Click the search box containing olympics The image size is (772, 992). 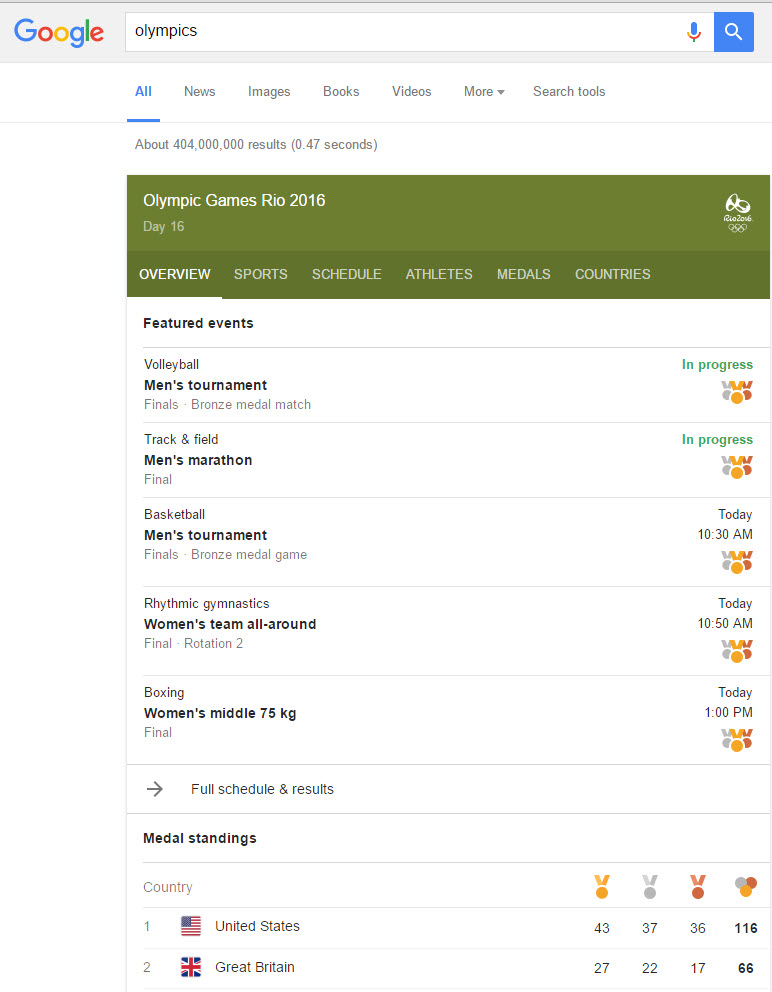[400, 32]
